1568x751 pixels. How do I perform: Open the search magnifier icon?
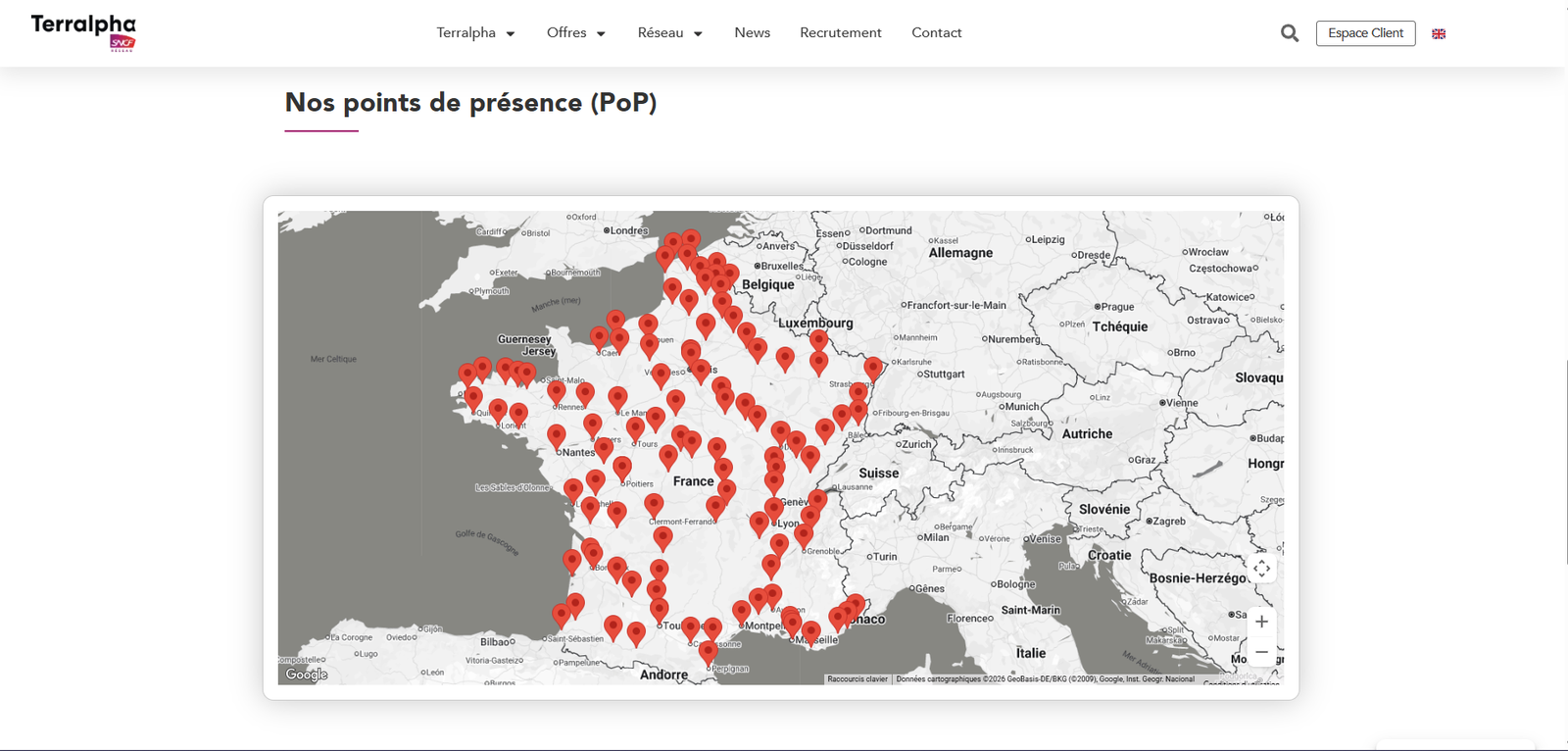tap(1290, 33)
